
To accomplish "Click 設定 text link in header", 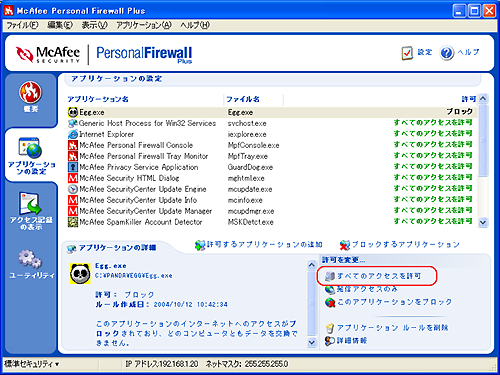I will 425,52.
